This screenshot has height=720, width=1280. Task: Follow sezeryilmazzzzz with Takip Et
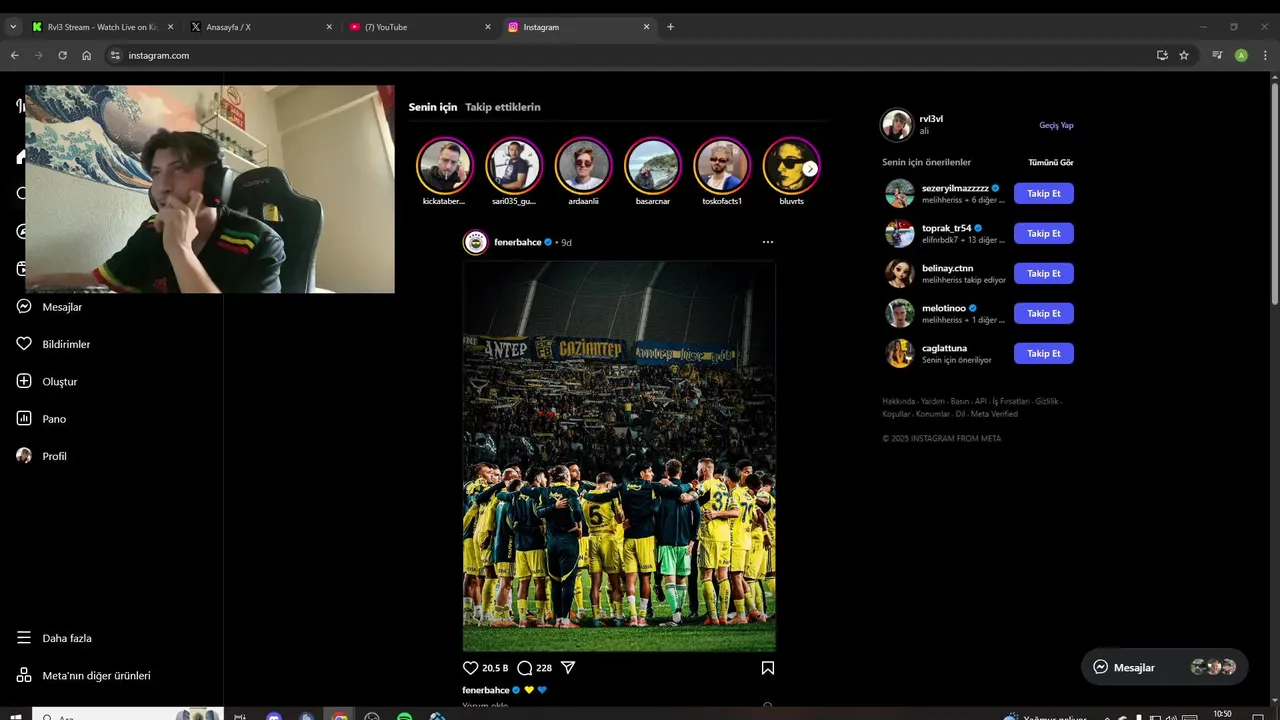1043,193
